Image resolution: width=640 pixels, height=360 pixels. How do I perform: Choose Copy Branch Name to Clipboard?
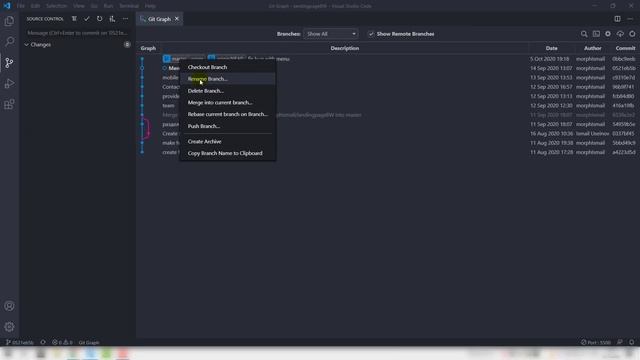point(228,153)
